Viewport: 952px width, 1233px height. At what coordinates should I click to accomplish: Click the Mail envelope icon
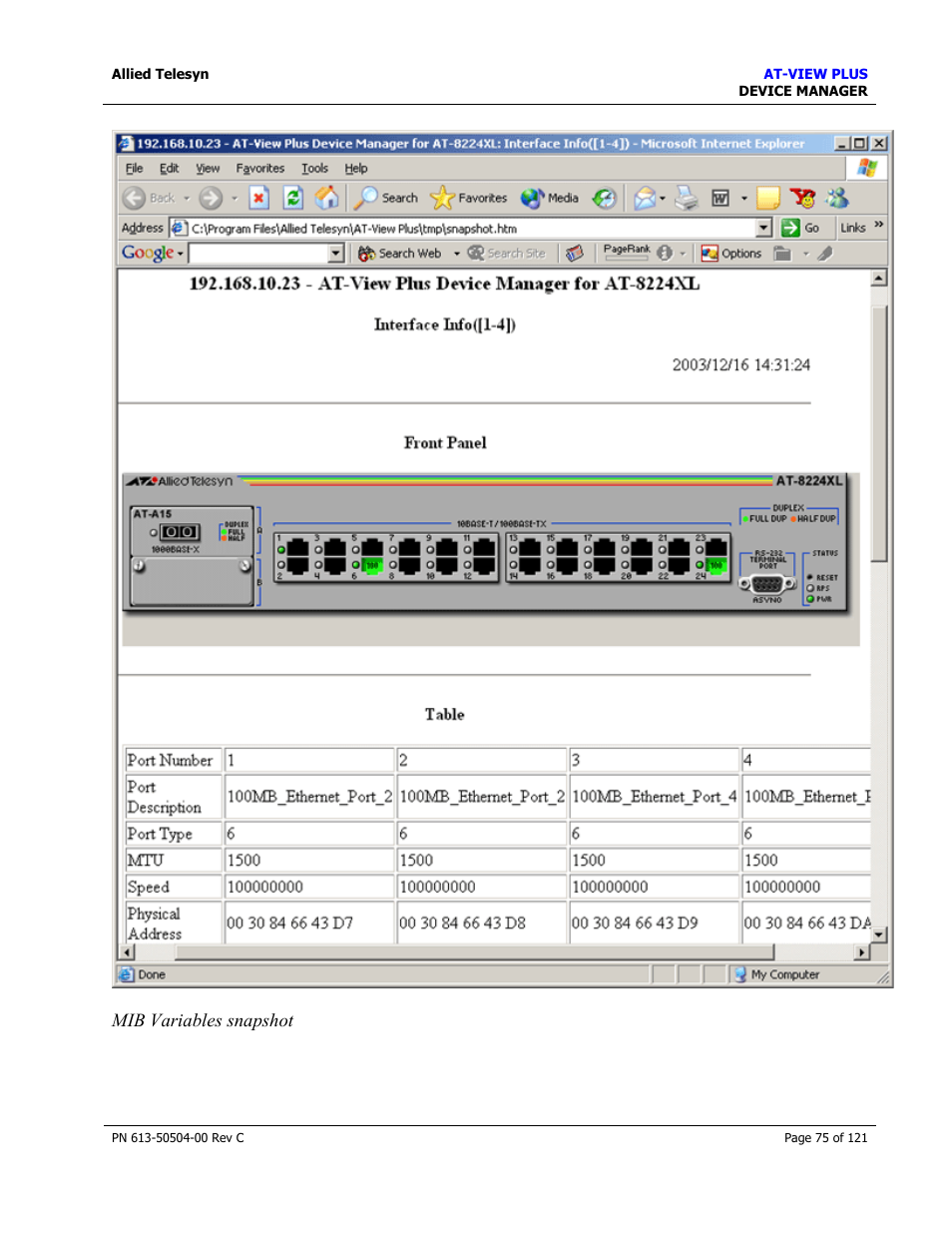pos(645,198)
